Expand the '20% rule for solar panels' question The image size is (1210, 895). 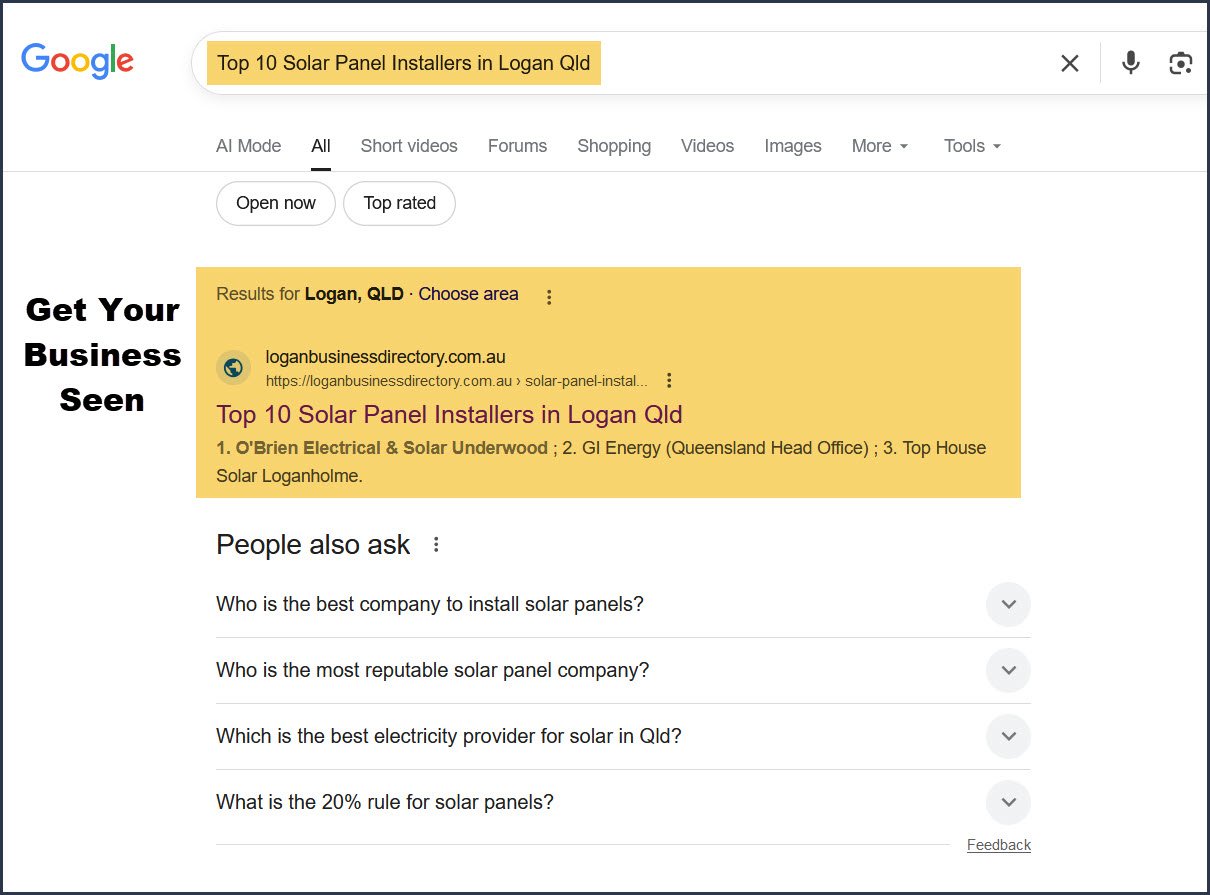point(1008,802)
